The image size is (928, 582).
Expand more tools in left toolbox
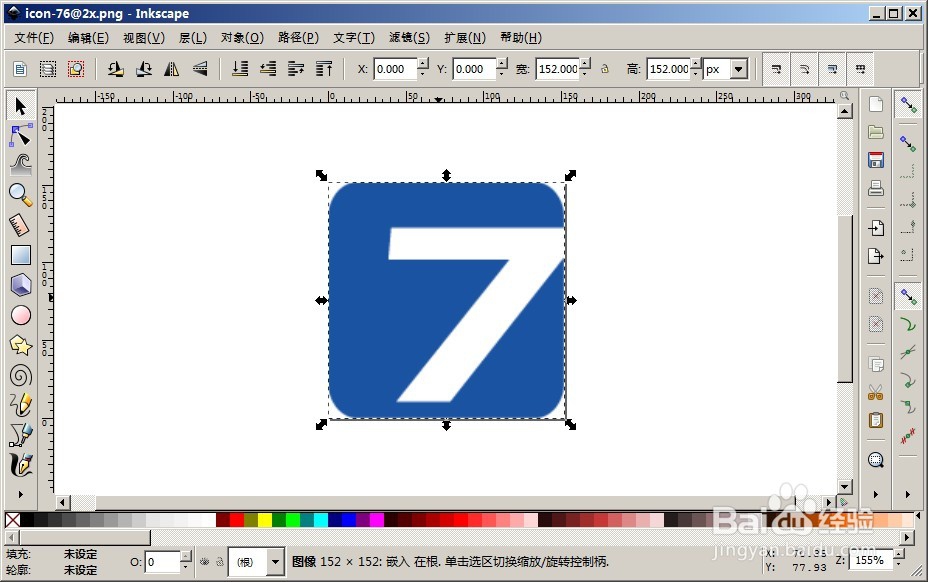tap(21, 494)
